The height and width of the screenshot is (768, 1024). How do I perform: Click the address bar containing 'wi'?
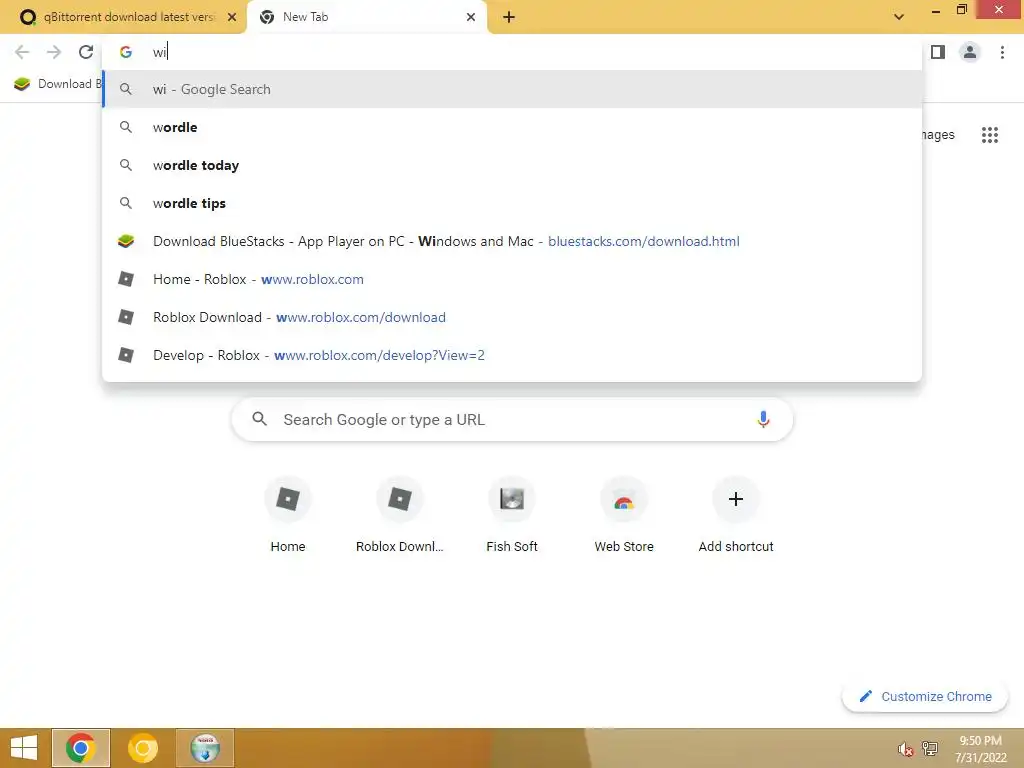click(512, 52)
